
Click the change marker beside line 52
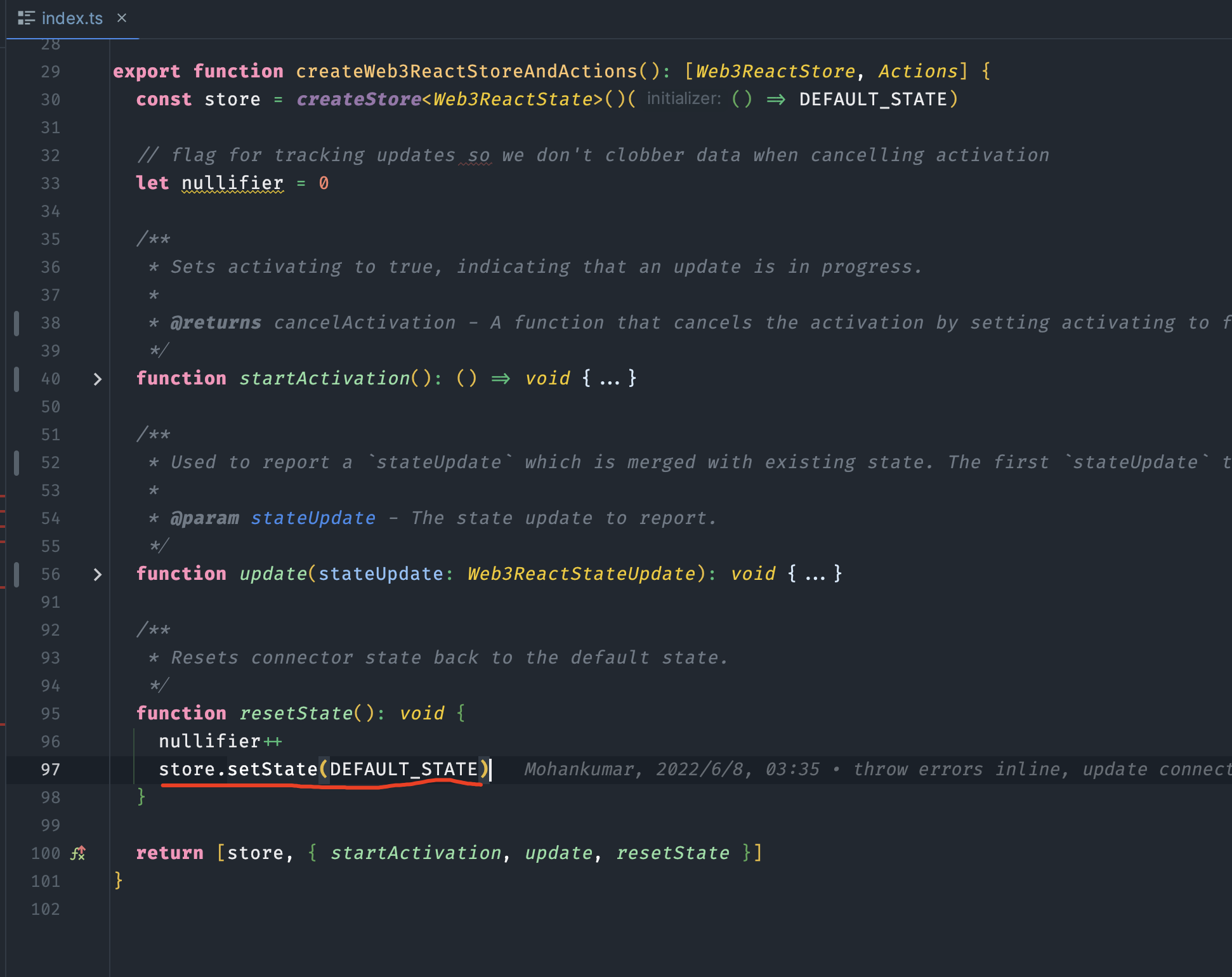(x=16, y=462)
